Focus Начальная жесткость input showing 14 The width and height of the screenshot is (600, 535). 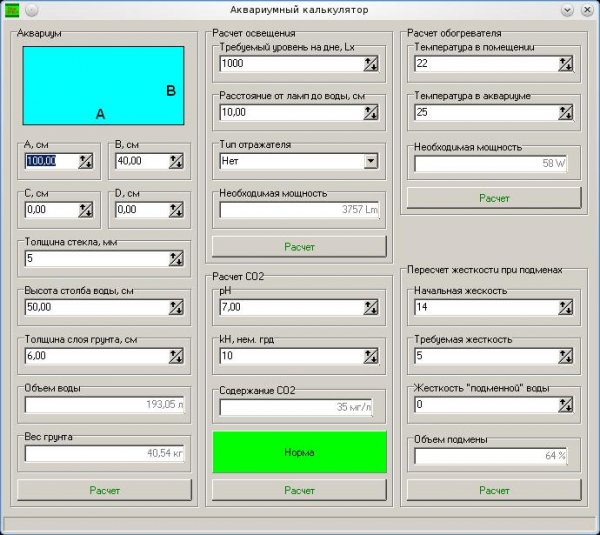[486, 307]
